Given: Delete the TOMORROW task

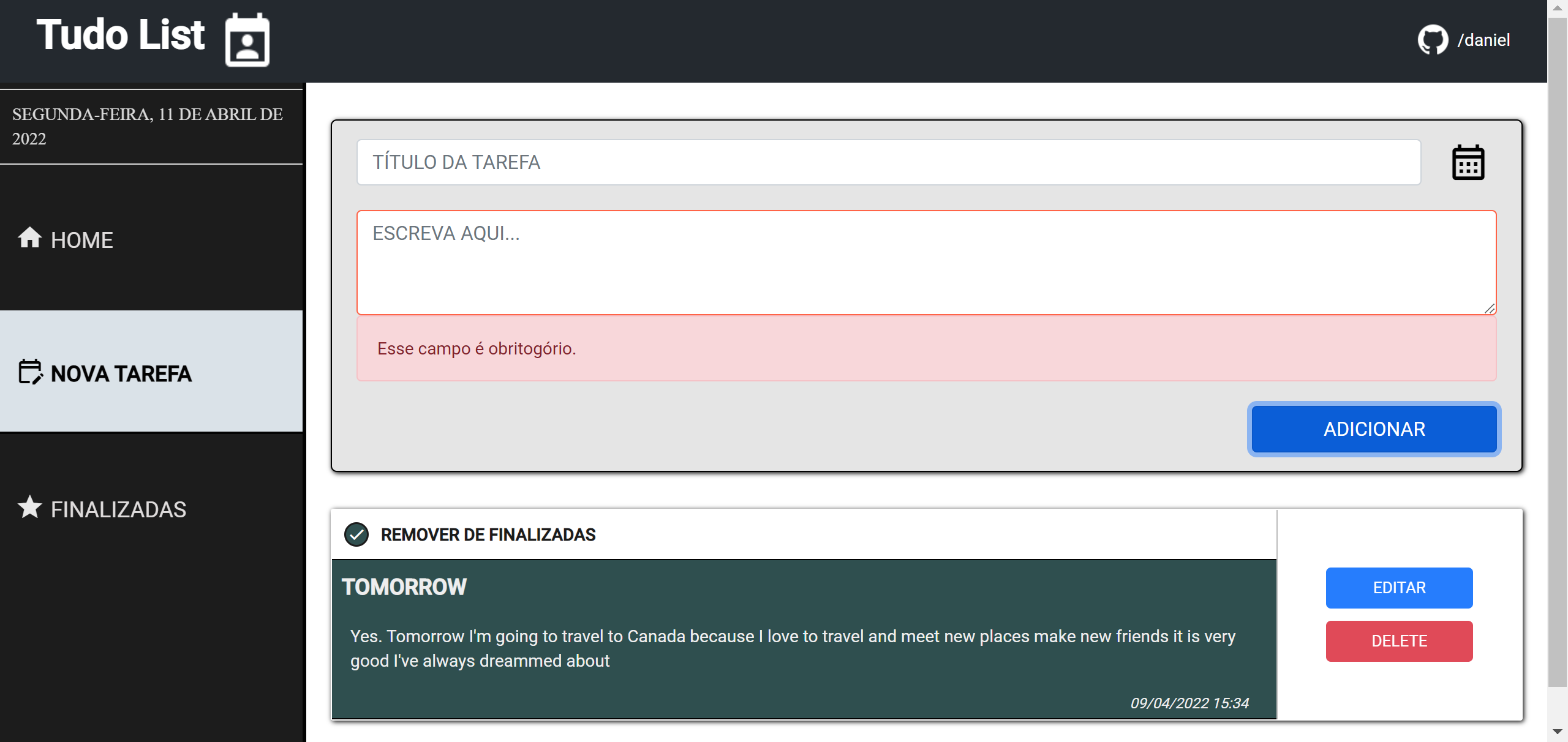Looking at the screenshot, I should click(x=1399, y=641).
